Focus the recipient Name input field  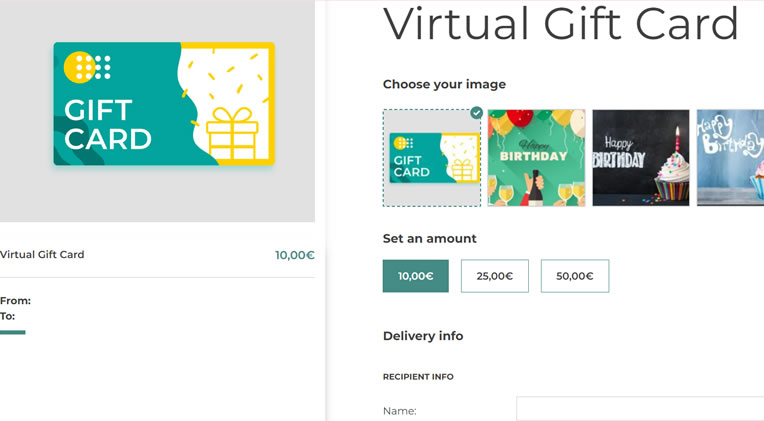coord(640,409)
